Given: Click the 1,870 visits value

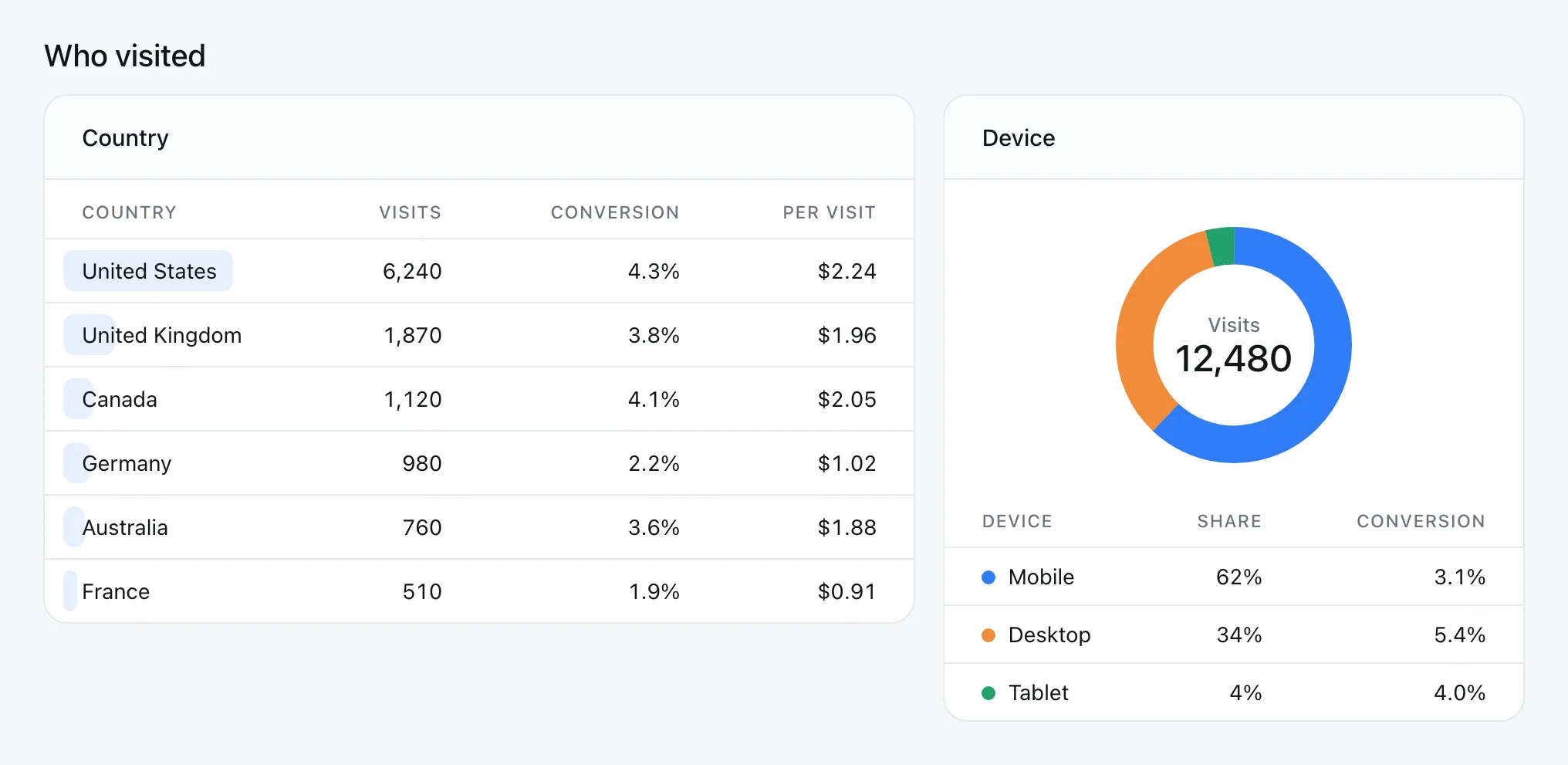Looking at the screenshot, I should click(413, 335).
